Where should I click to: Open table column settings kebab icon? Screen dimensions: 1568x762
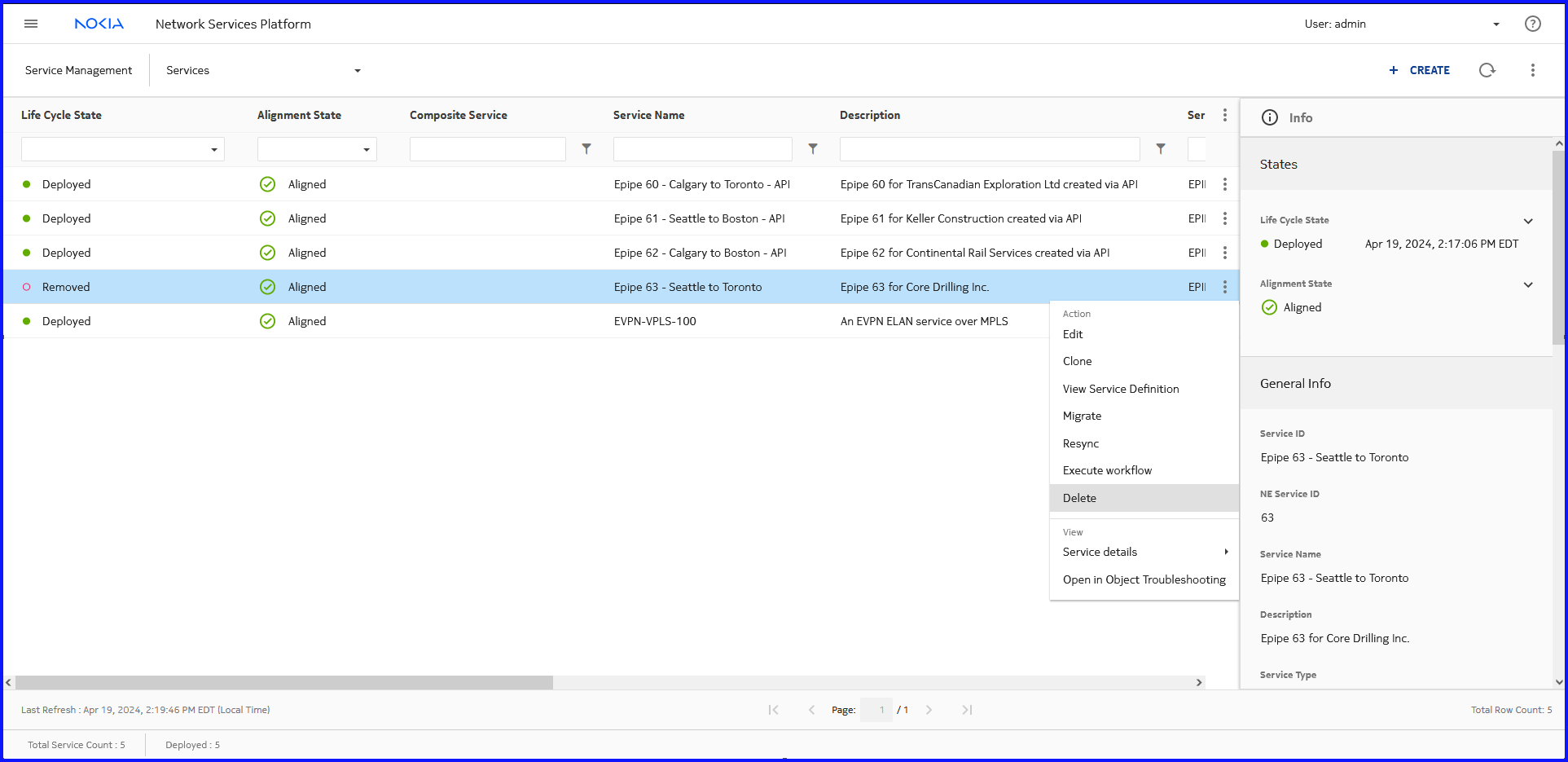pyautogui.click(x=1224, y=115)
